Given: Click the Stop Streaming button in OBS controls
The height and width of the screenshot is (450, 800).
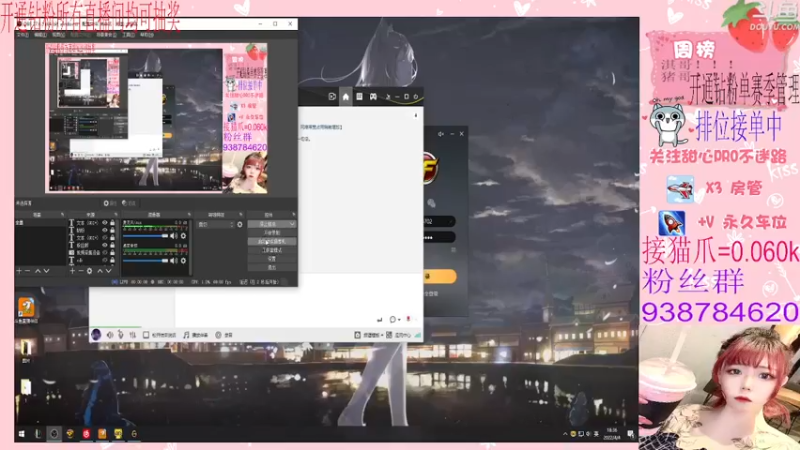Looking at the screenshot, I should pos(268,224).
